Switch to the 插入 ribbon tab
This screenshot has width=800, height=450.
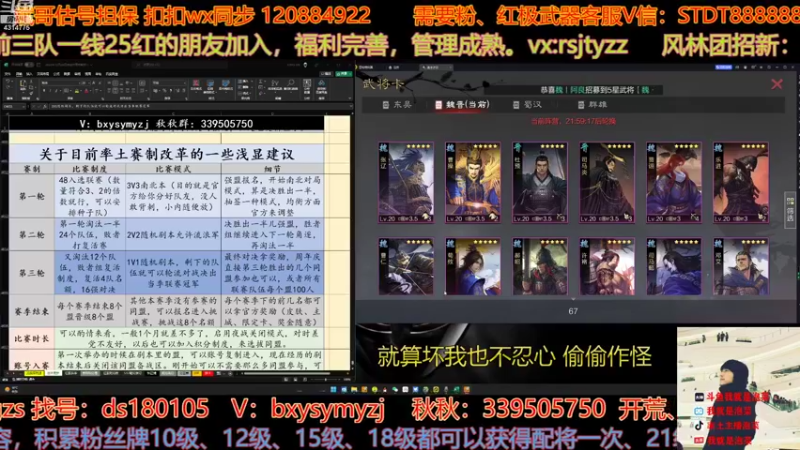point(30,74)
